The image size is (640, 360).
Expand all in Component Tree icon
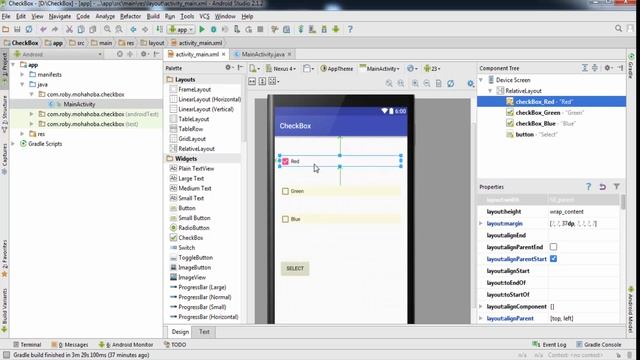click(x=584, y=68)
